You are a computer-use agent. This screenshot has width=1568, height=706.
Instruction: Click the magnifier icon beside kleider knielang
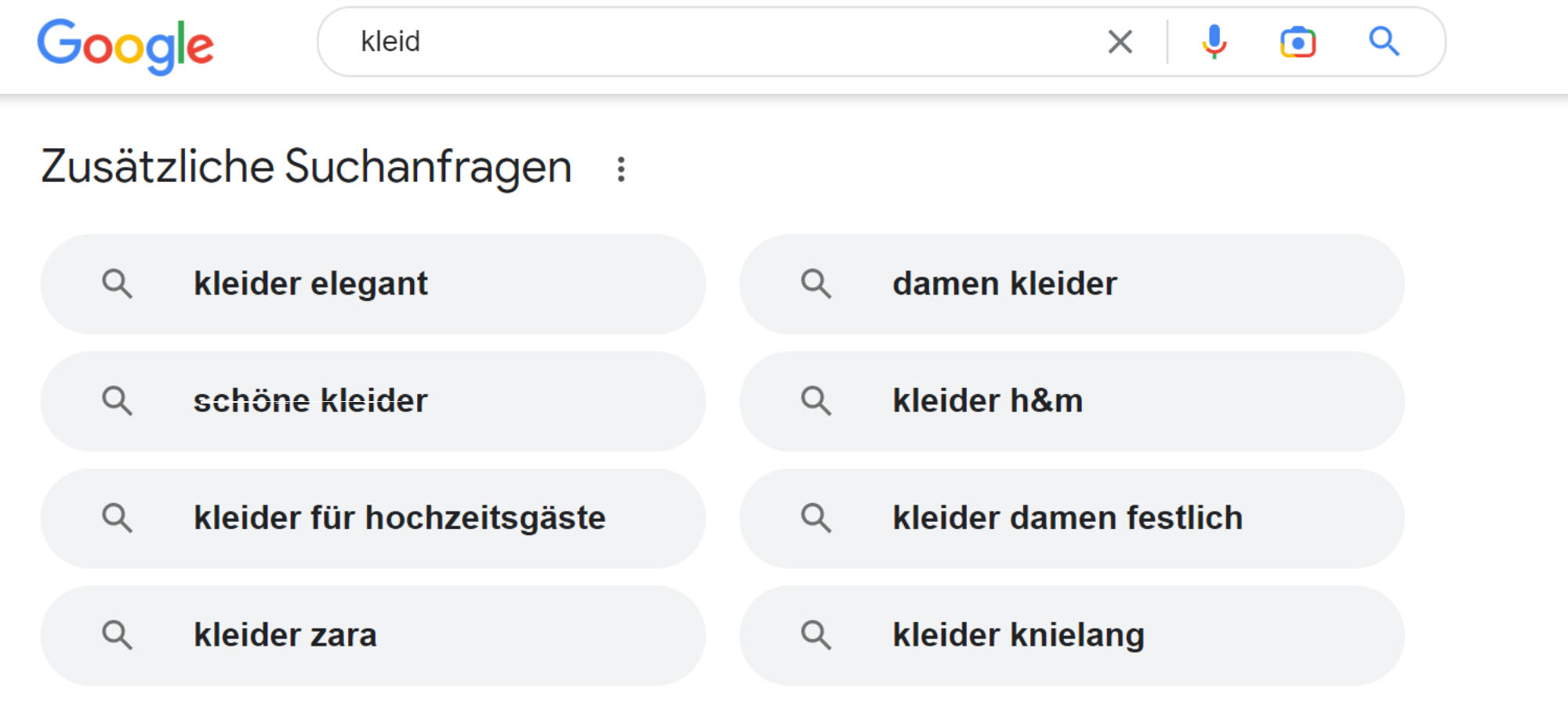pos(817,635)
